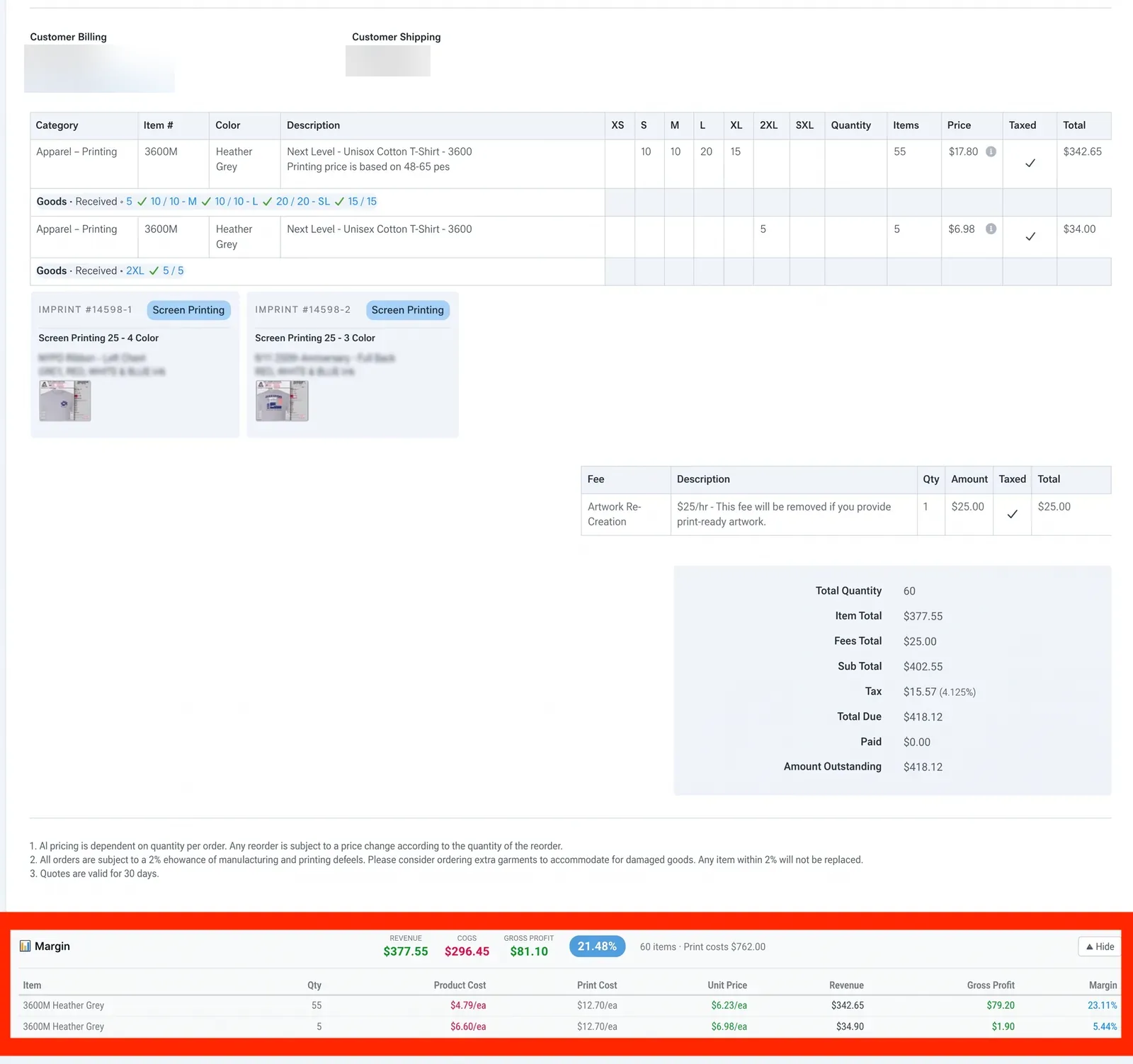Click the 5.44% margin value

tap(1105, 1026)
